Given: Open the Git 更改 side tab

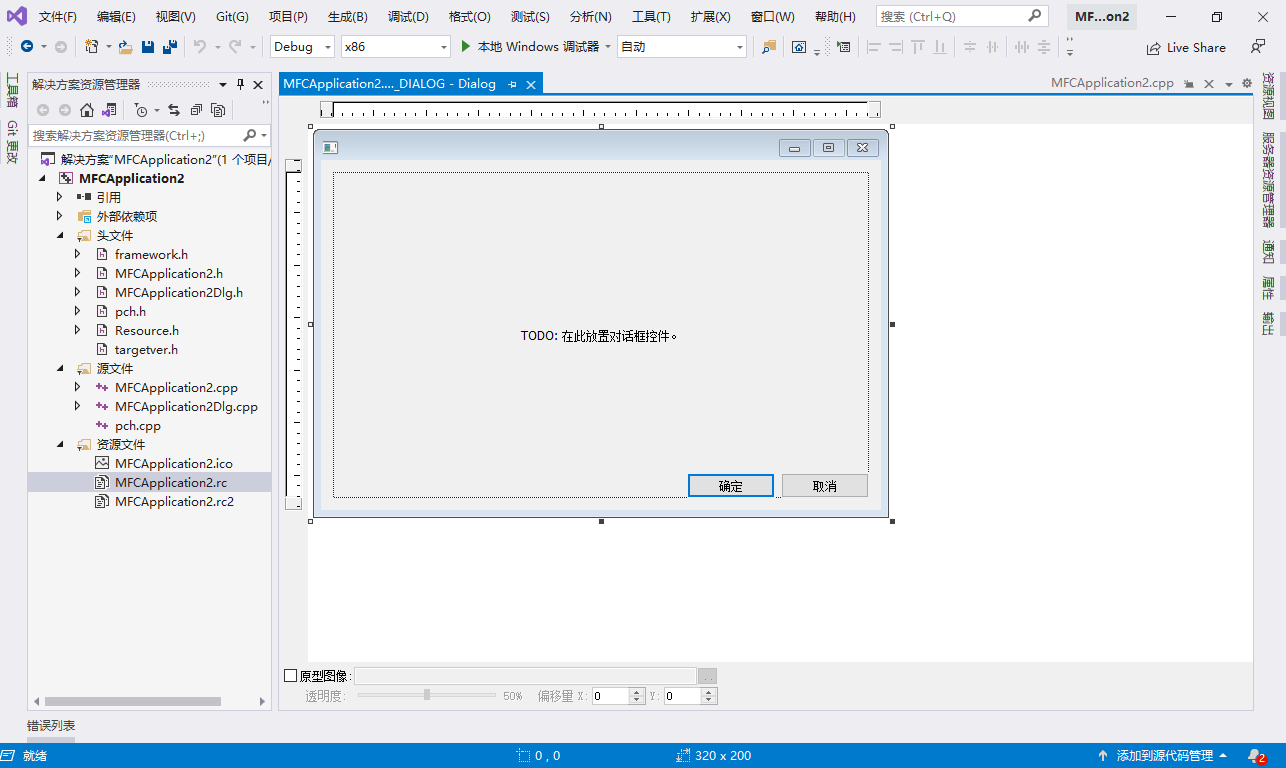Looking at the screenshot, I should (x=12, y=142).
